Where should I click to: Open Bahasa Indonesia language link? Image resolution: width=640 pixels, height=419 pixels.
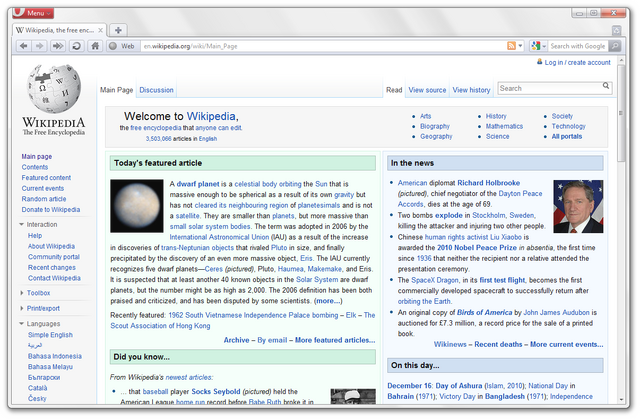tap(55, 356)
